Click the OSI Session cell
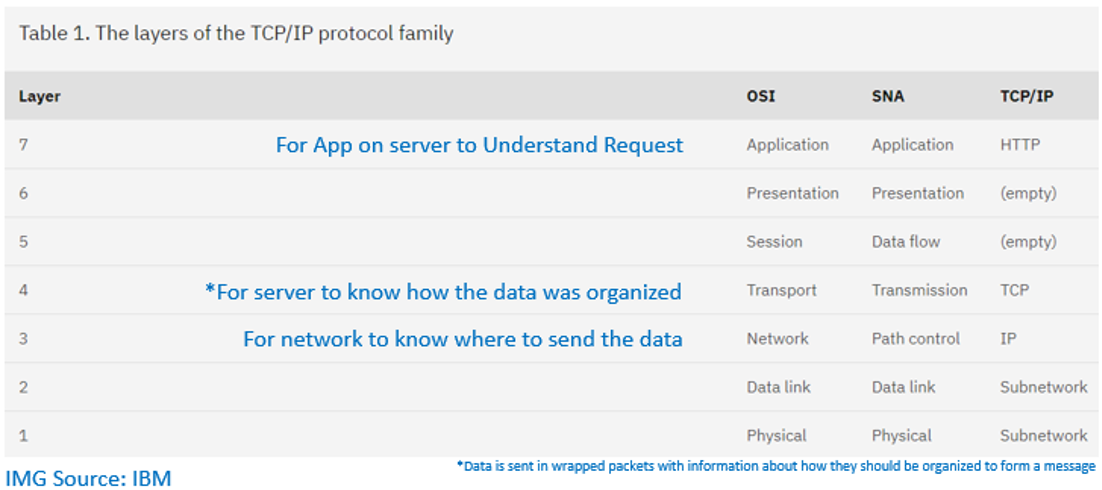The height and width of the screenshot is (490, 1102). coord(774,242)
